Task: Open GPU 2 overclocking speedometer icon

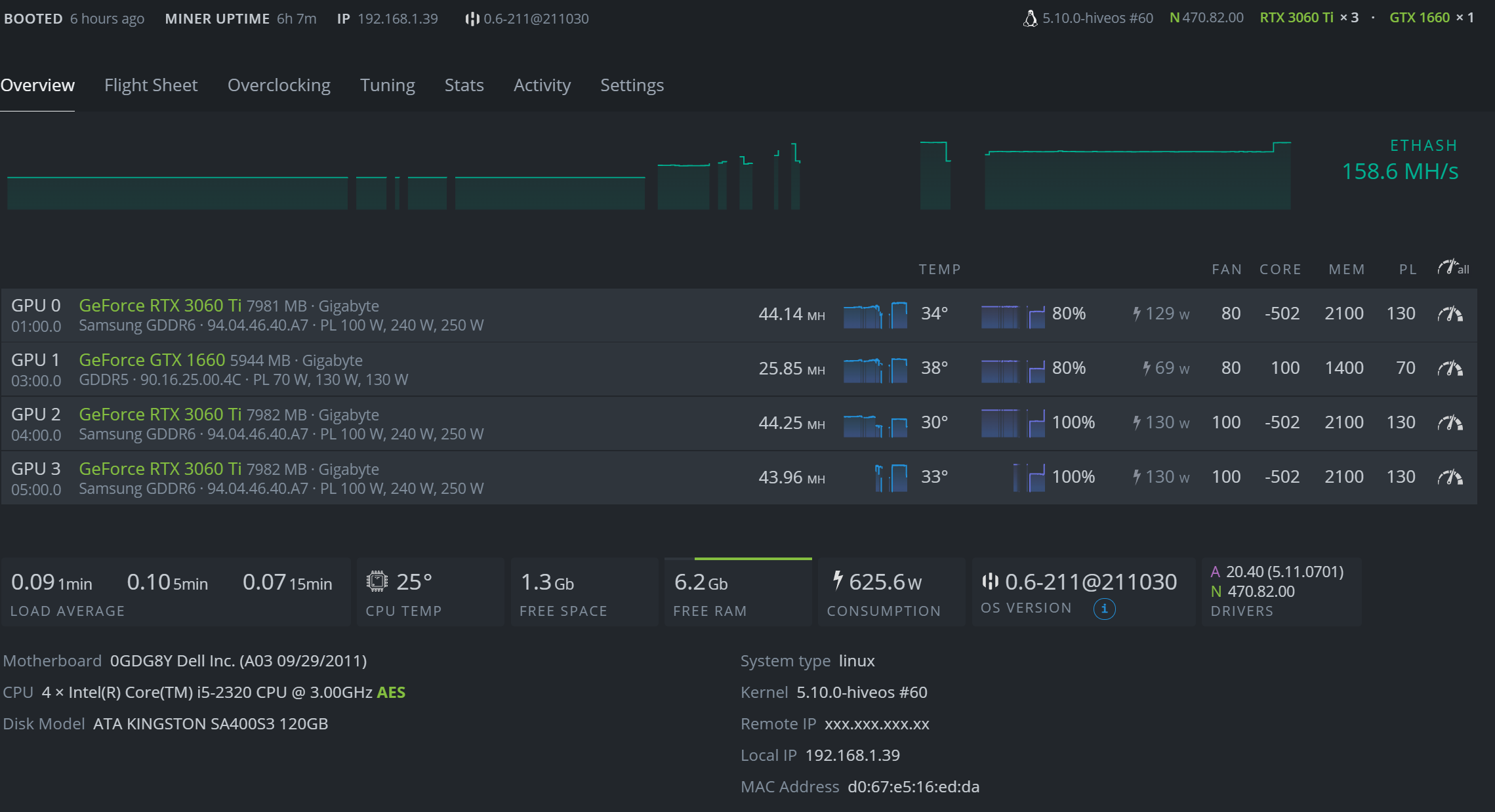Action: 1450,423
